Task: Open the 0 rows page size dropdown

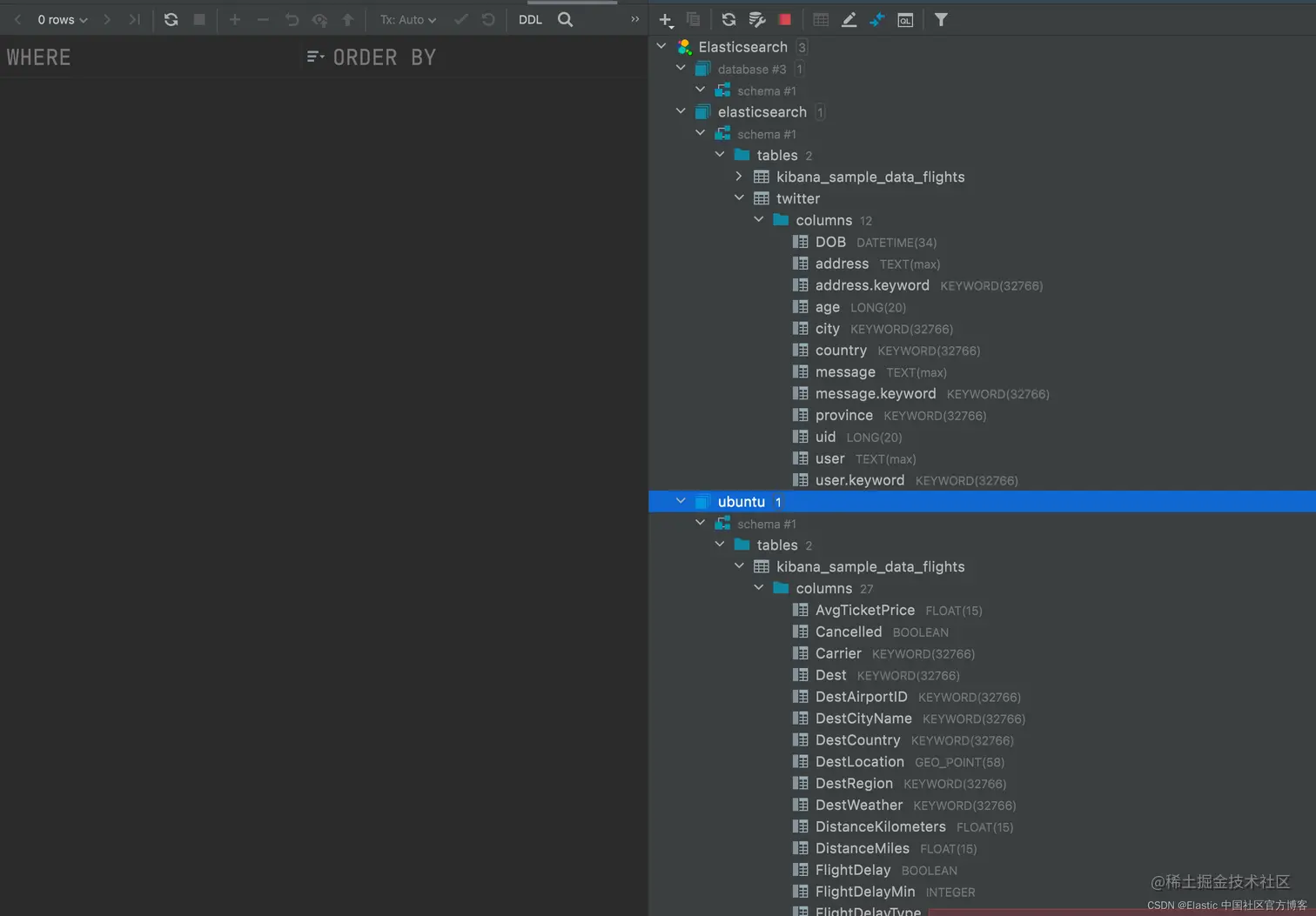Action: pos(60,19)
